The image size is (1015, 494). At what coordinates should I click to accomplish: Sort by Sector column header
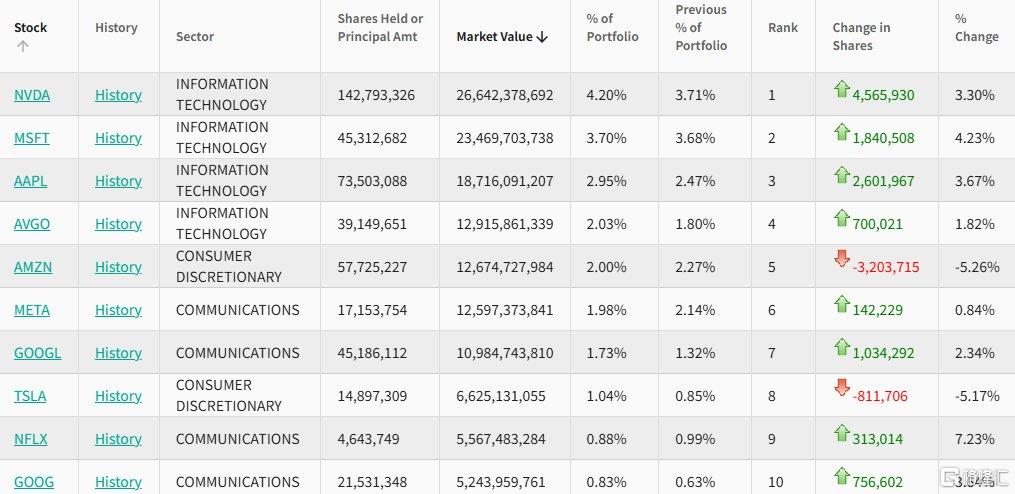[x=195, y=37]
